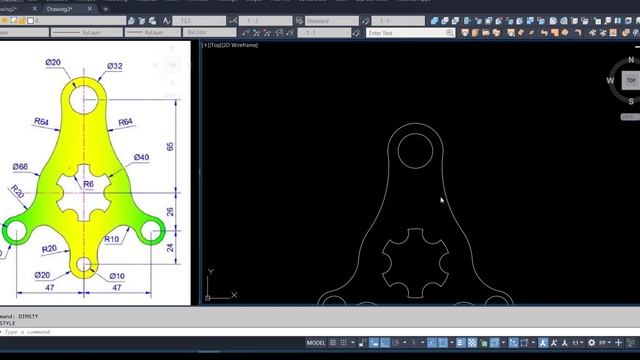Open the Multileader Style icon

tap(365, 20)
